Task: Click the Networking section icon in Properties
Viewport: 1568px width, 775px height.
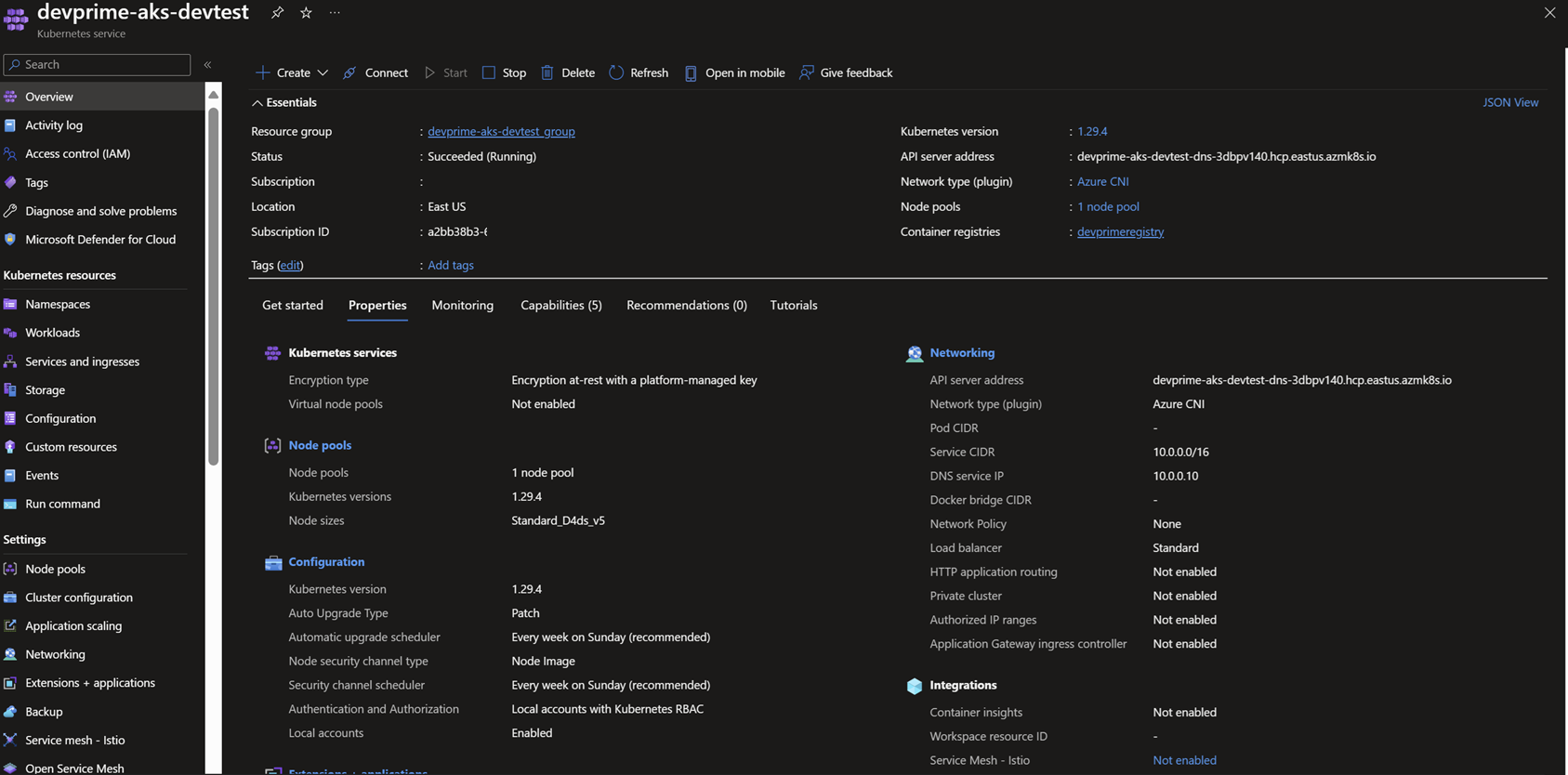Action: pos(915,353)
